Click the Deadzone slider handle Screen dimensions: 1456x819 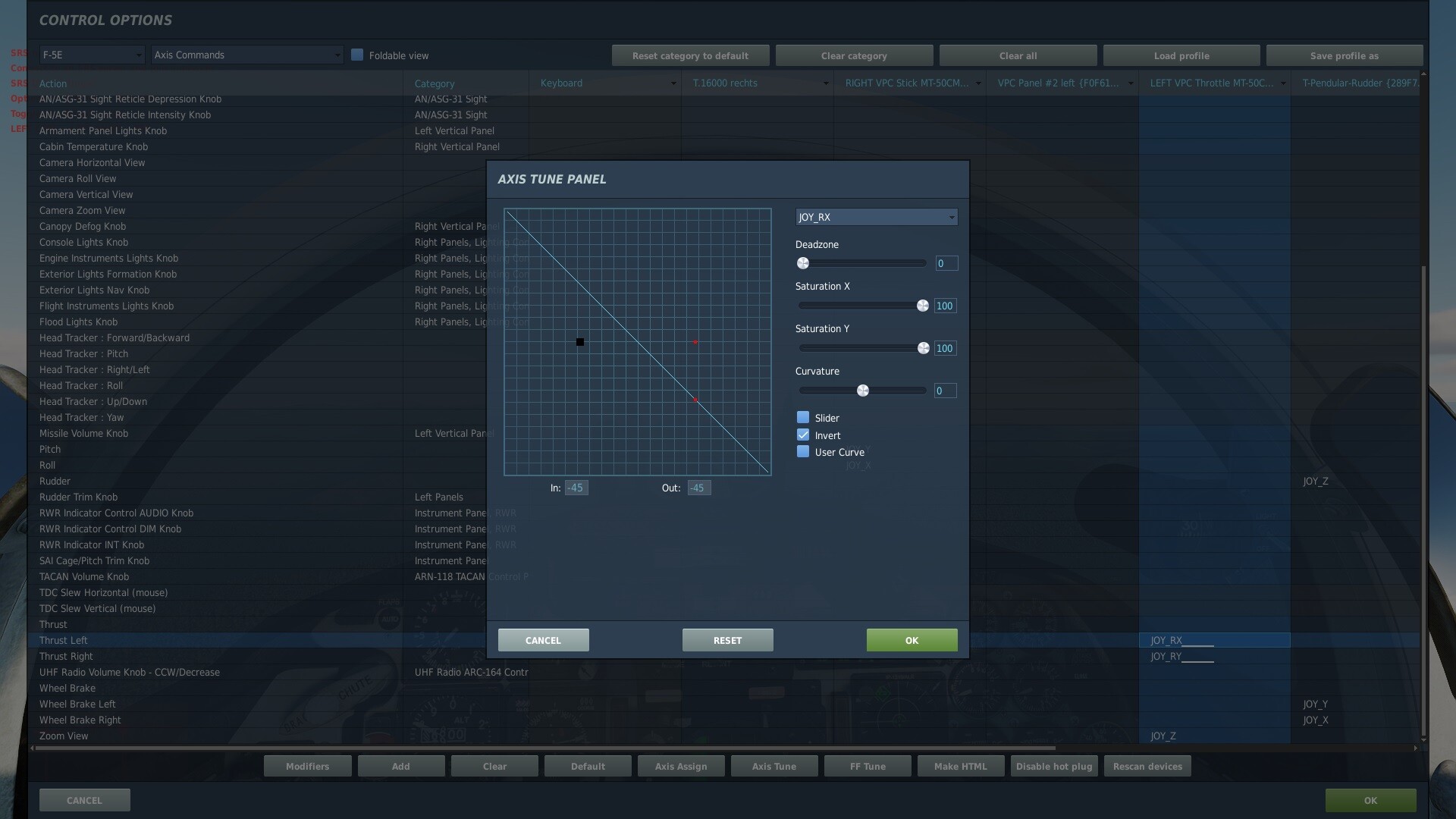pos(803,263)
